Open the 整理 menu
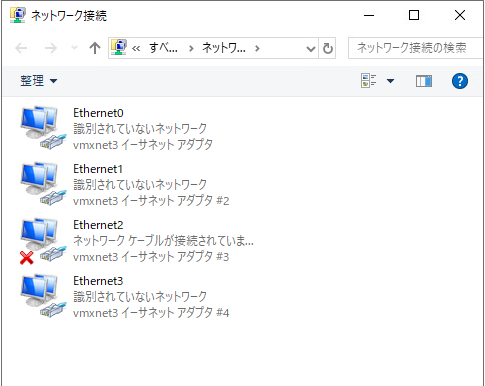485x386 pixels. (38, 81)
